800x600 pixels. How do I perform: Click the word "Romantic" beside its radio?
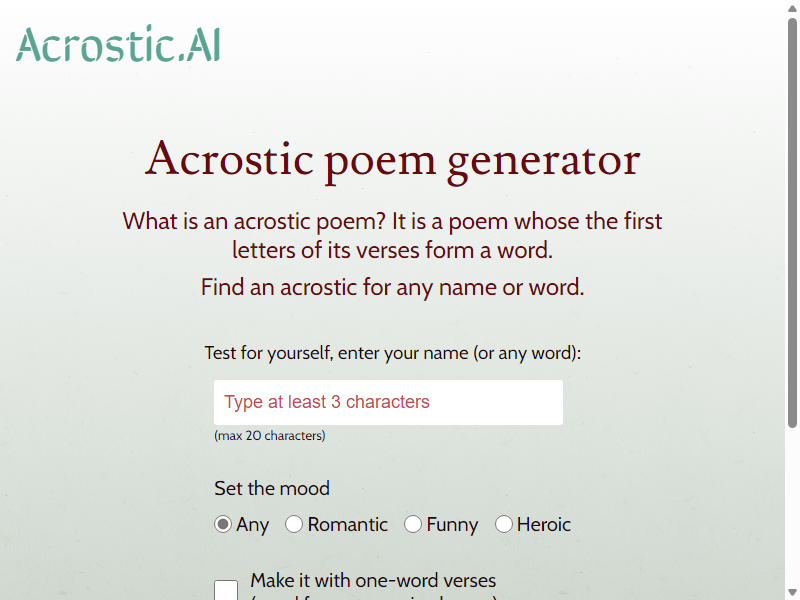tap(347, 524)
